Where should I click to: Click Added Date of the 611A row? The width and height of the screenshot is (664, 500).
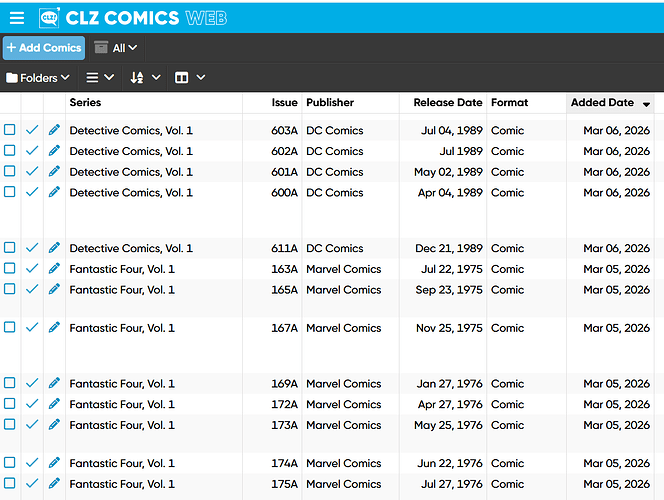616,248
